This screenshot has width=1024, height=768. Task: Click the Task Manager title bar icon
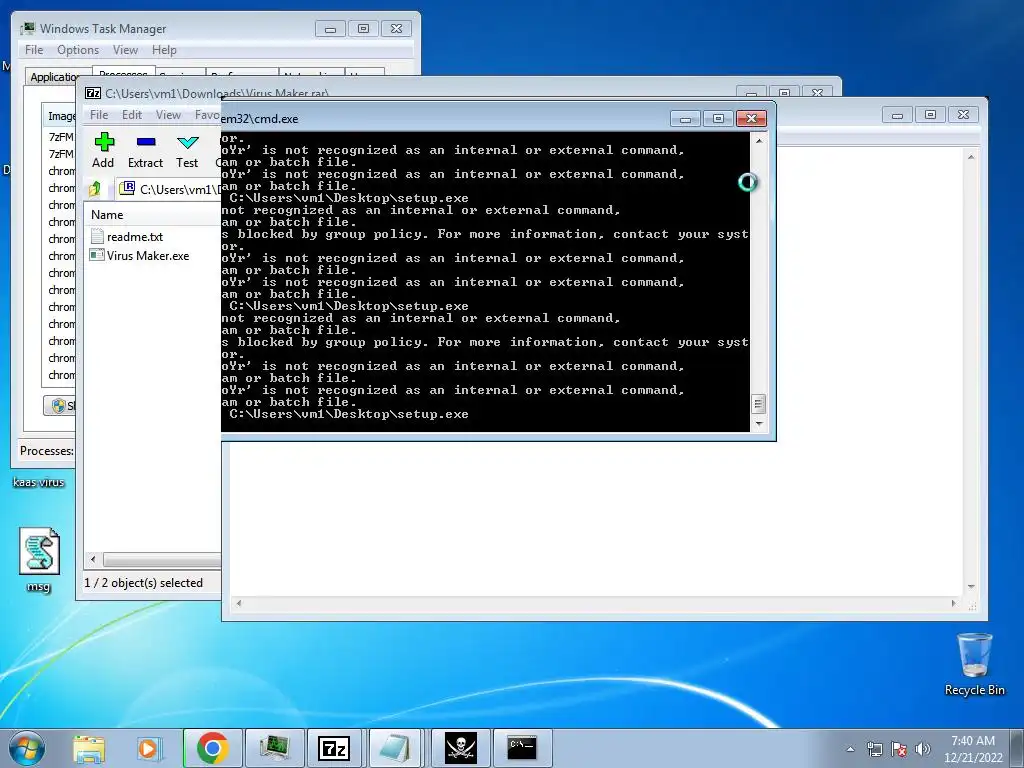pyautogui.click(x=27, y=29)
